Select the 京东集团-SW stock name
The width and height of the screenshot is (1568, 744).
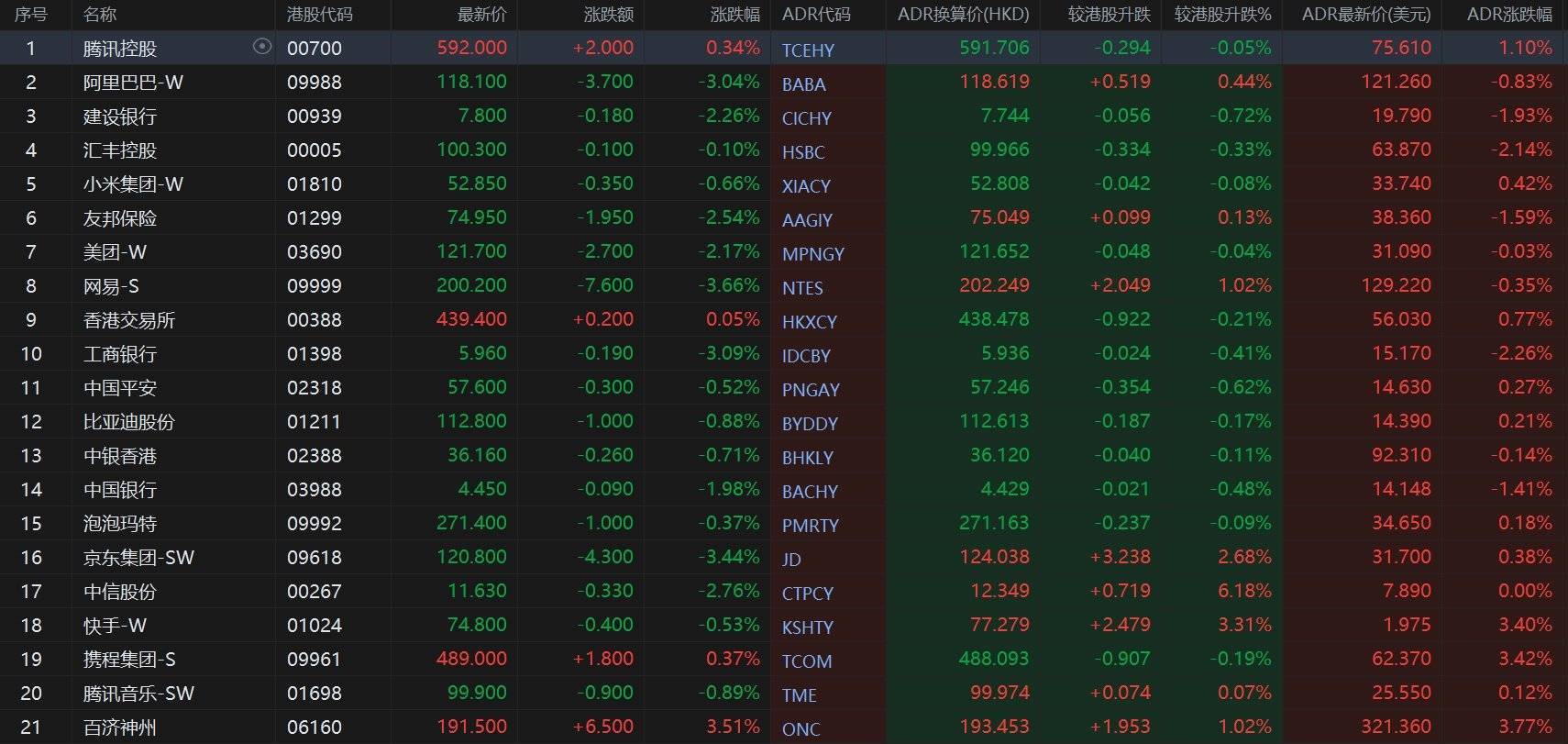[138, 558]
